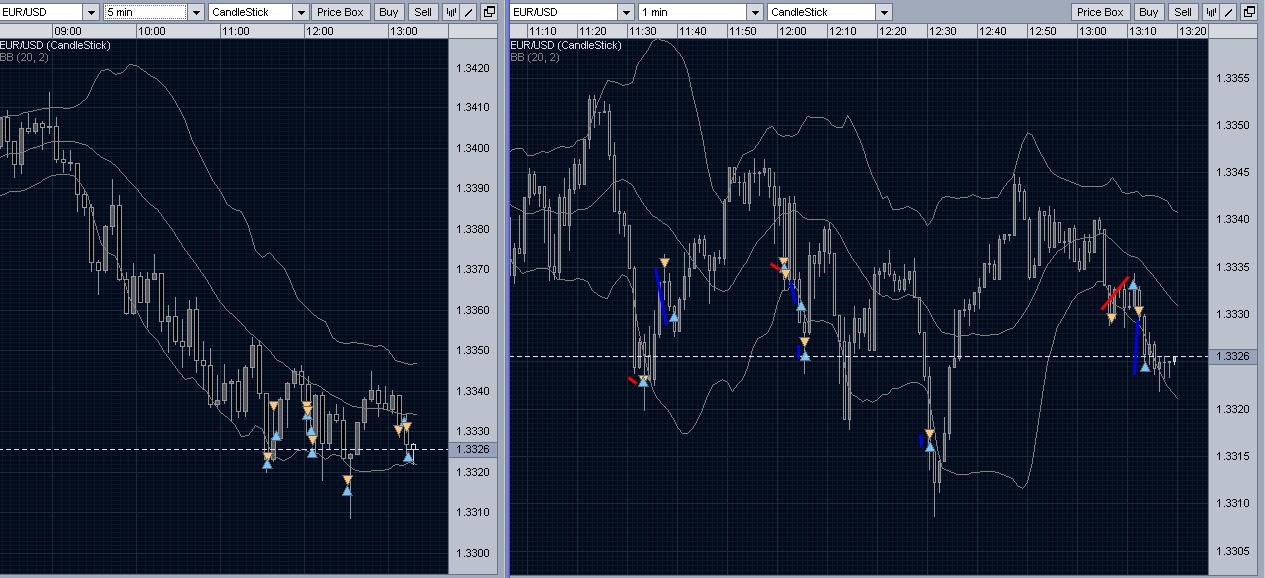Click the orange sell marker near 11:34 on the 1 min chart
Screen dimensions: 1265x578
pyautogui.click(x=664, y=262)
